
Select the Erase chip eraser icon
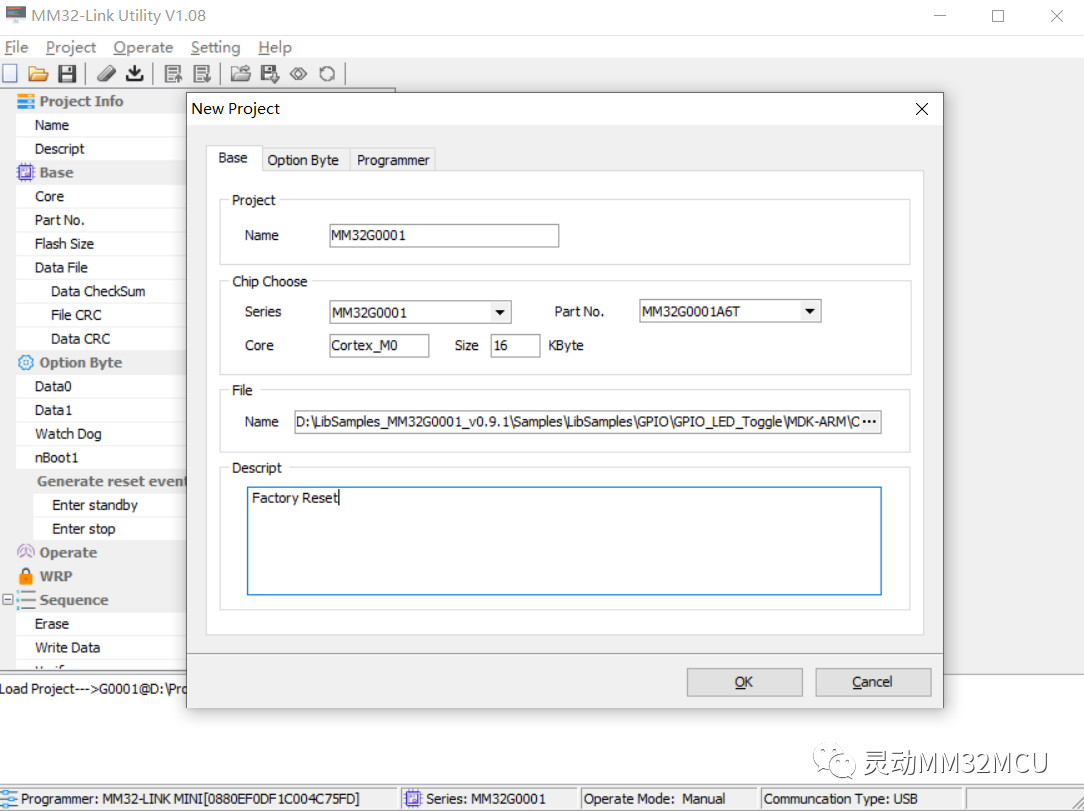point(106,73)
